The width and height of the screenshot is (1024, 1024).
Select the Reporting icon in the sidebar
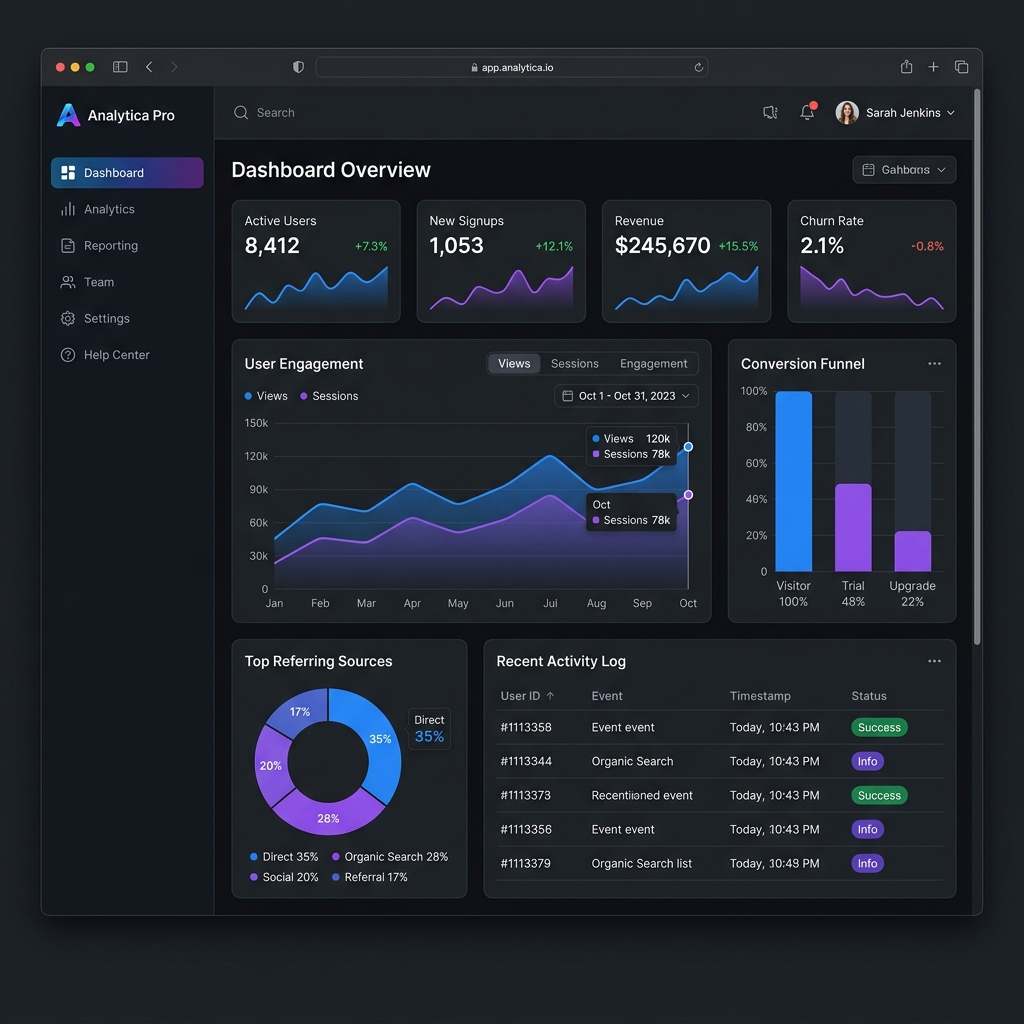(67, 245)
